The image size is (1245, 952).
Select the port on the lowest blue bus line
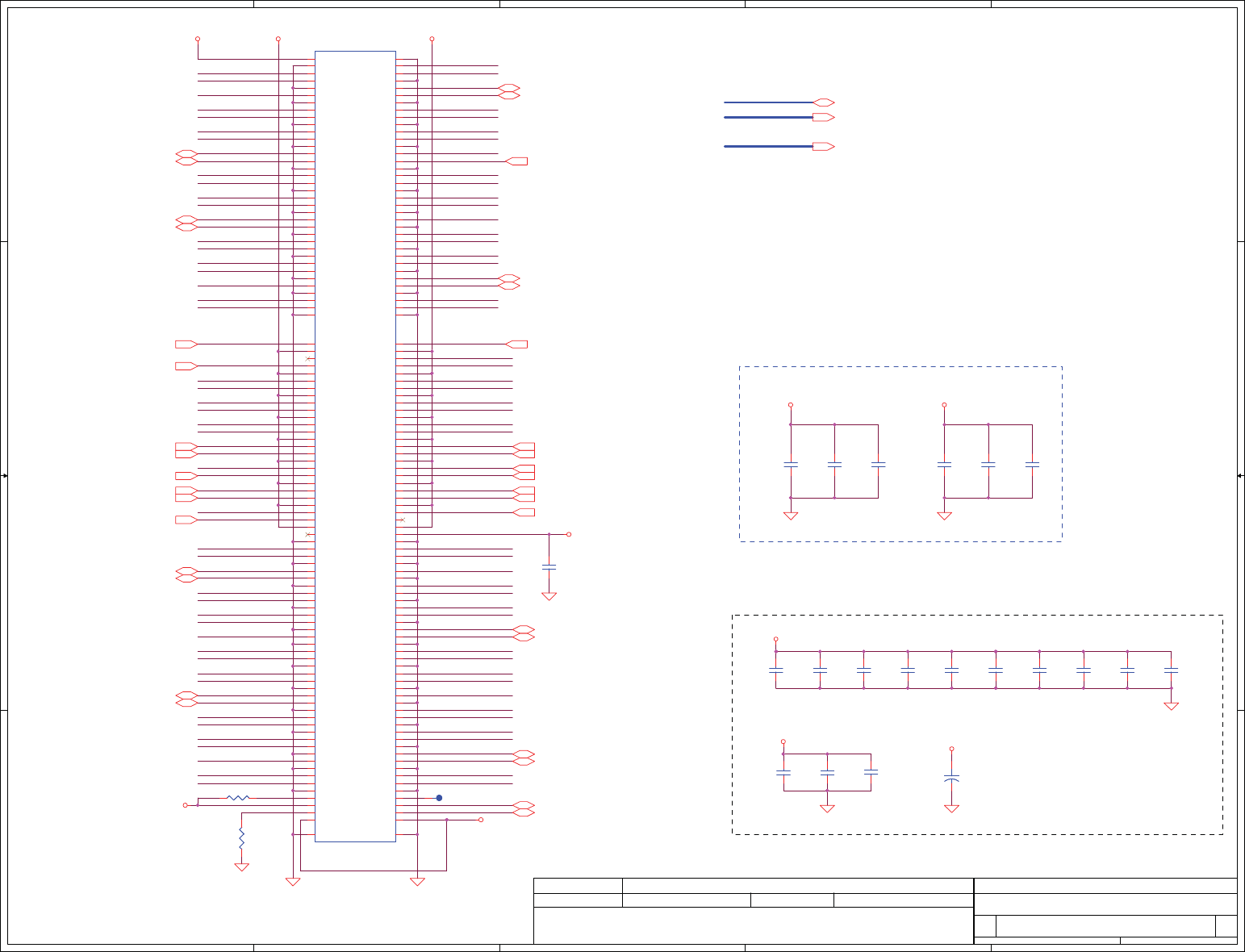tap(824, 147)
